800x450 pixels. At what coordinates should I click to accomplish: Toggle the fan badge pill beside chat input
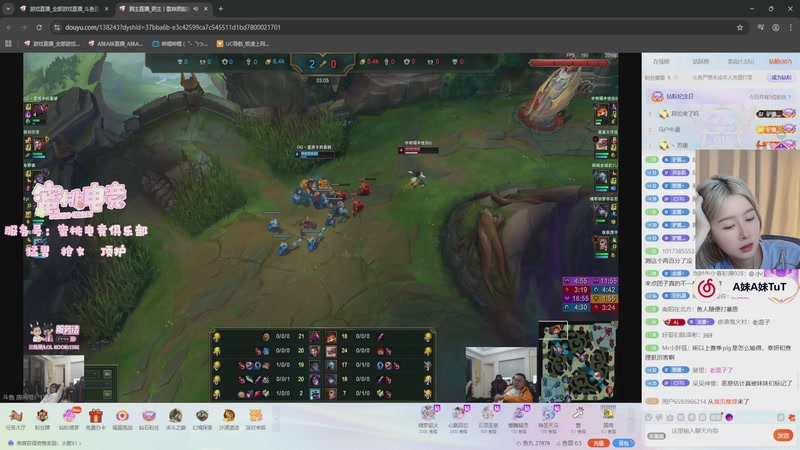click(x=657, y=436)
